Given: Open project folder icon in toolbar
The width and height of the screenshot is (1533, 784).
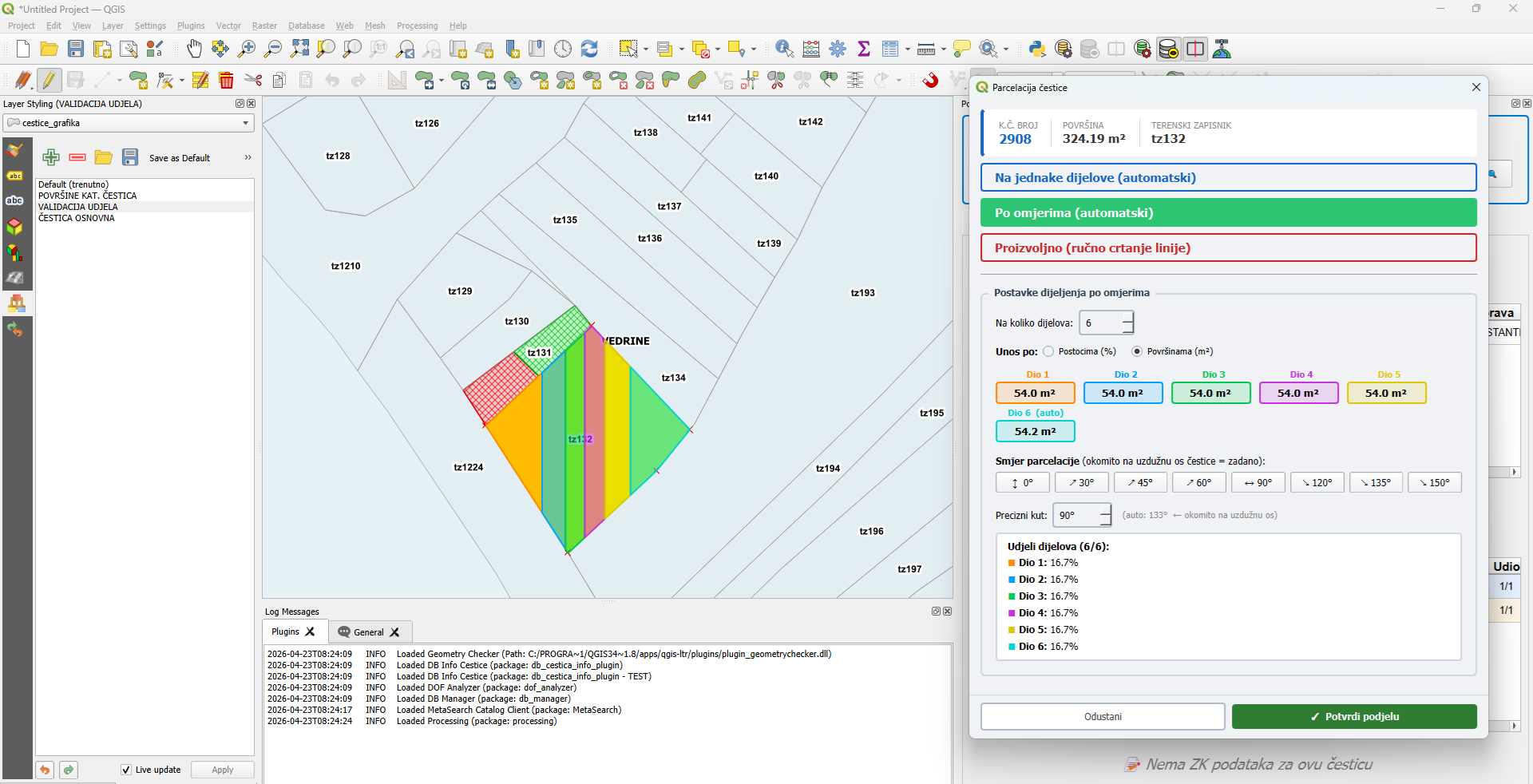Looking at the screenshot, I should [x=50, y=49].
